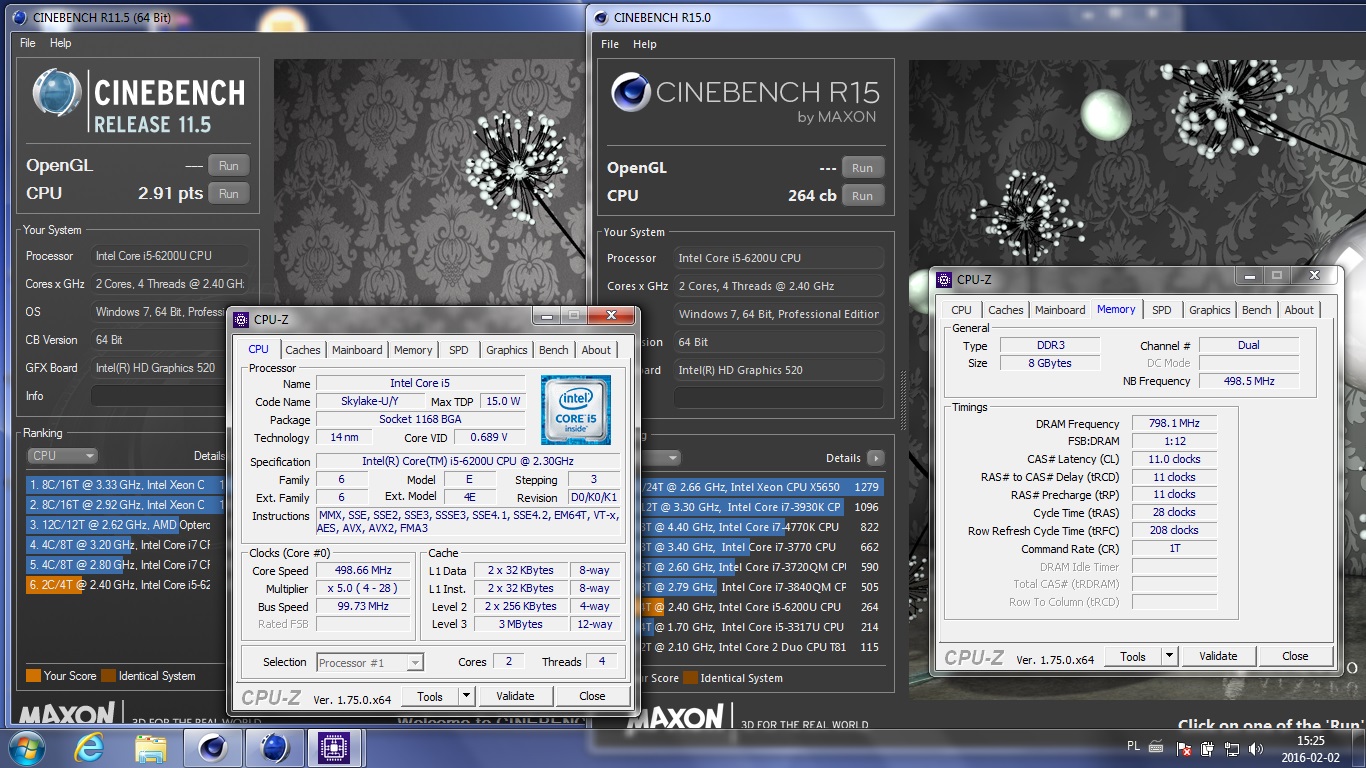Open the Windows Start menu orb
The image size is (1366, 768).
pyautogui.click(x=26, y=748)
